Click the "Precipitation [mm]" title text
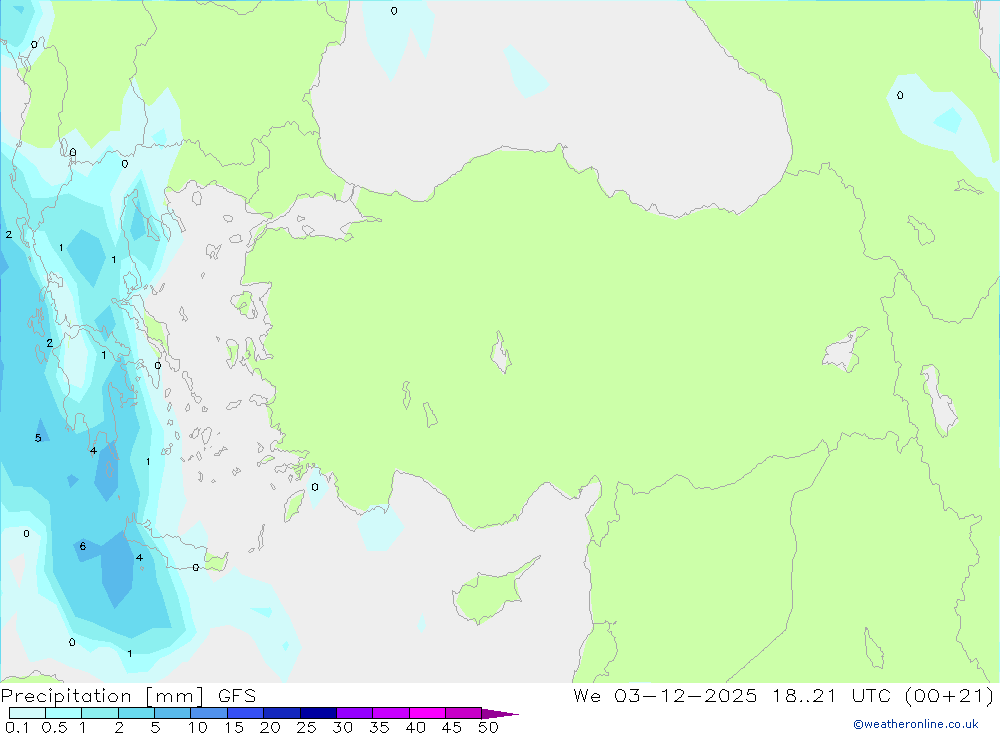 pos(103,696)
